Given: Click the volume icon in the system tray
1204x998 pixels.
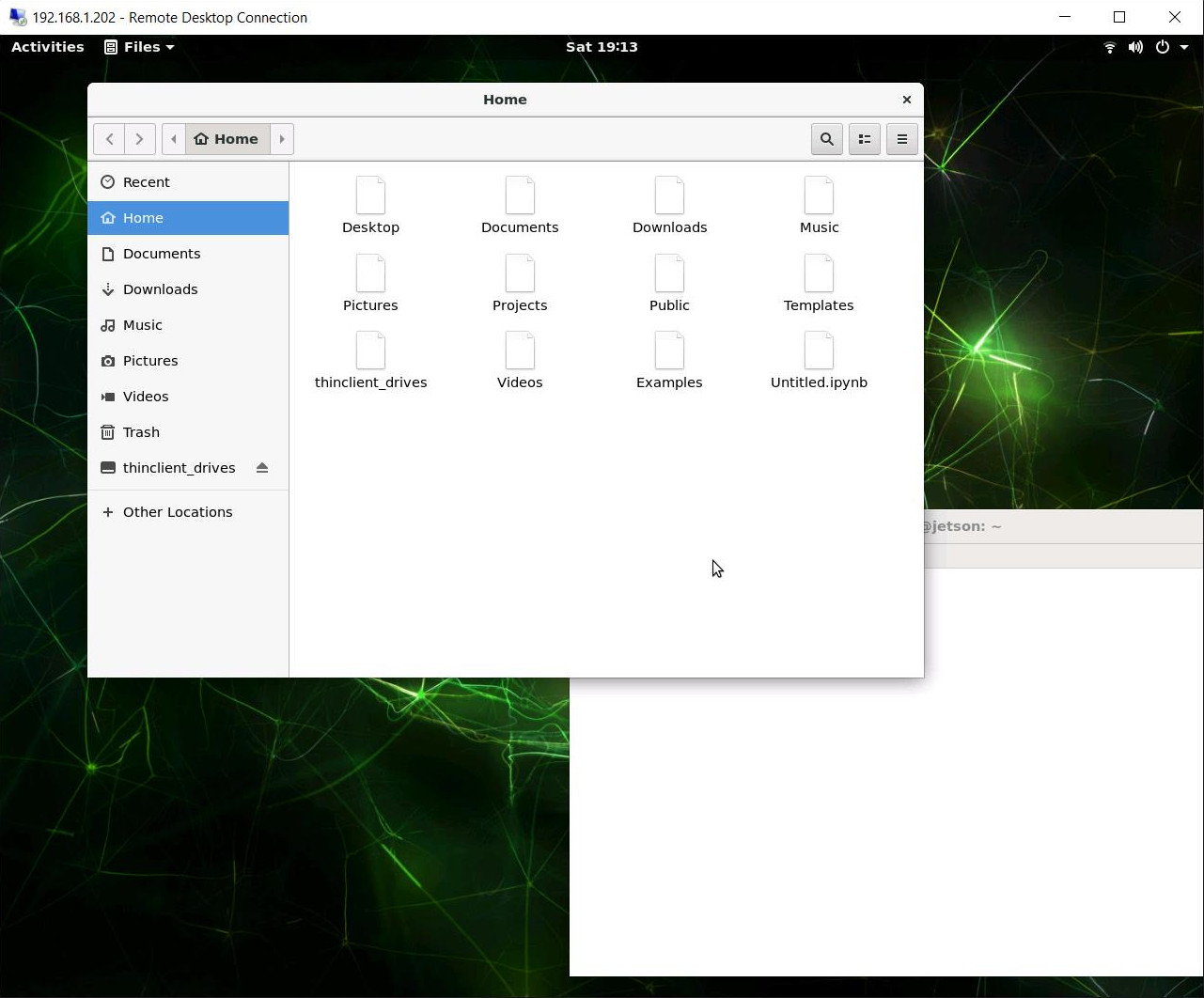Looking at the screenshot, I should (1135, 46).
